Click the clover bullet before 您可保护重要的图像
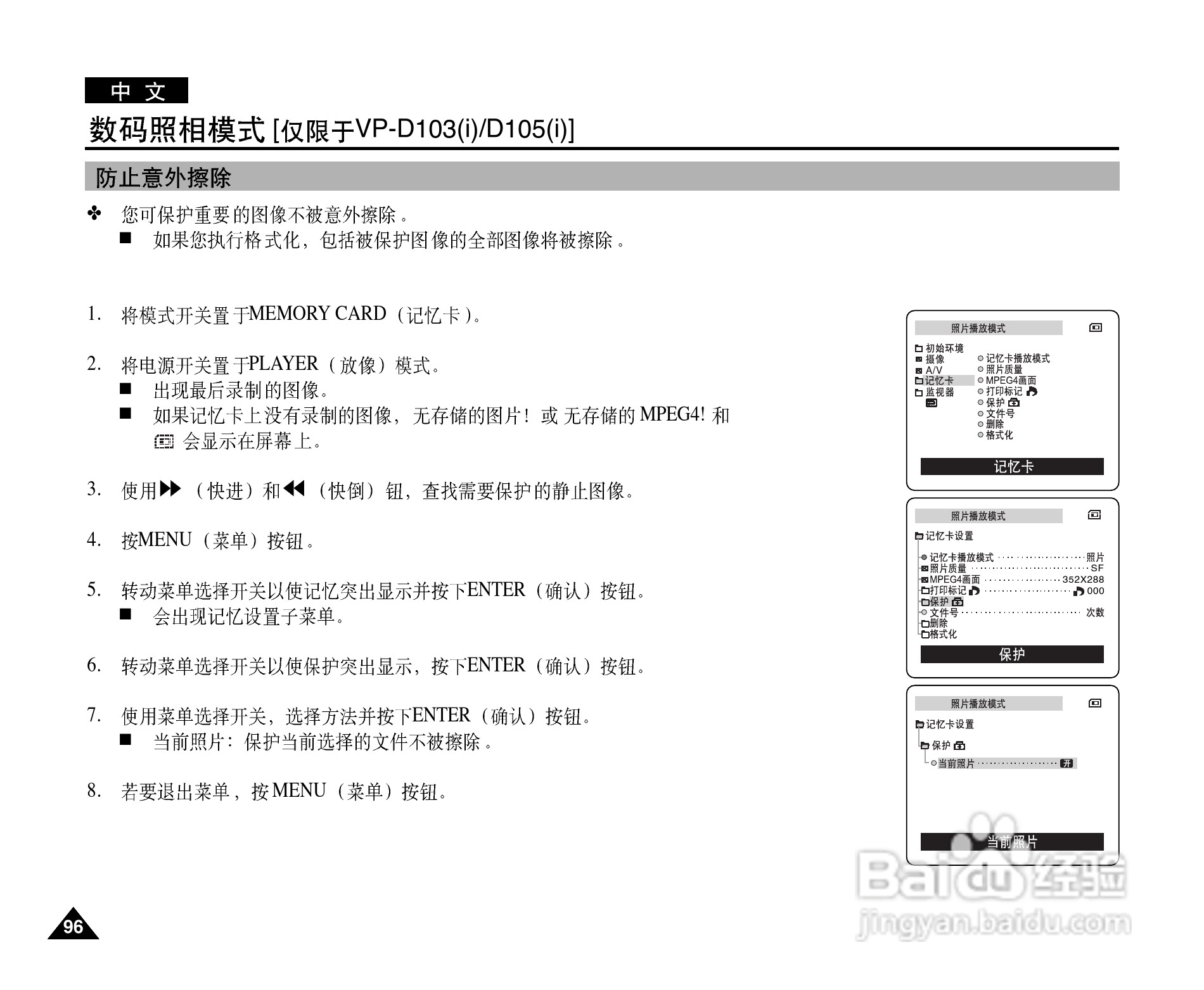The height and width of the screenshot is (990, 1204). click(94, 214)
